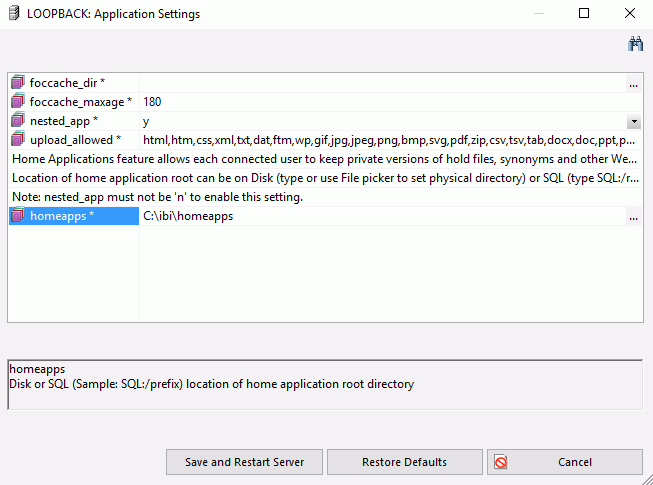Click the upload_allowed setting icon

18,139
